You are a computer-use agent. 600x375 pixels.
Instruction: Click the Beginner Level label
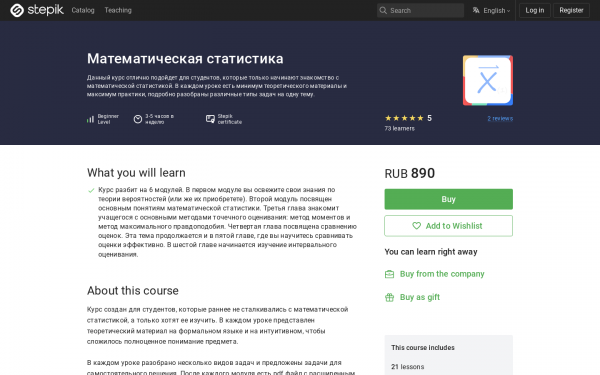point(108,119)
